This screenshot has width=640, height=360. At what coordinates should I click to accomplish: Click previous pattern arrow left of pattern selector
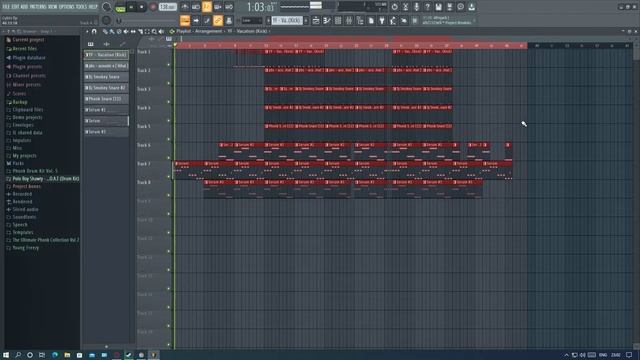click(268, 20)
